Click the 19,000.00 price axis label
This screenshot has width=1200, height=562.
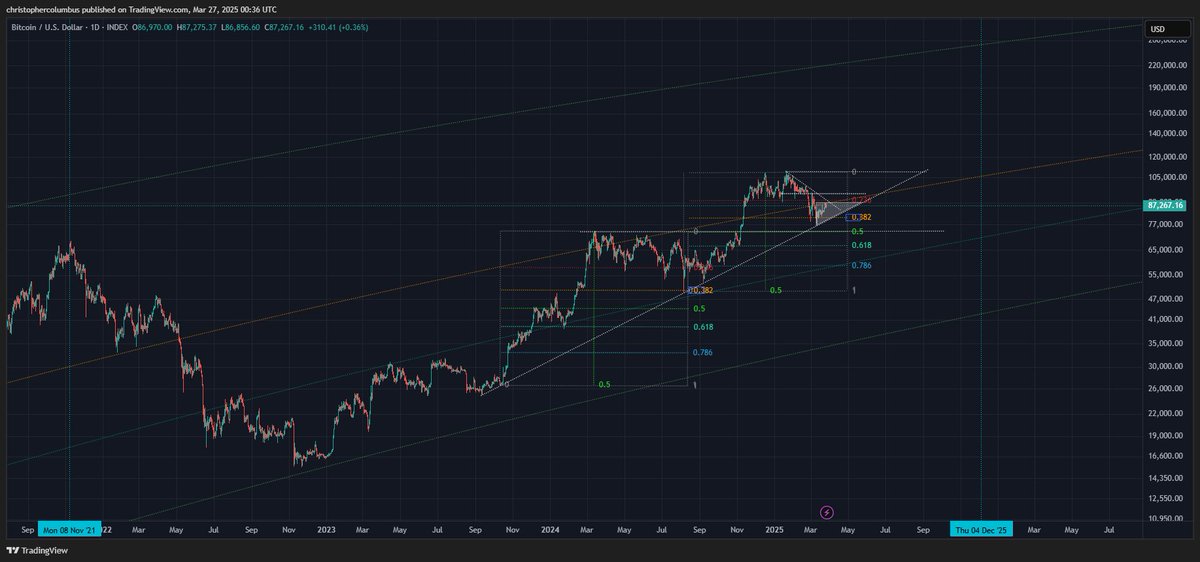(1164, 435)
